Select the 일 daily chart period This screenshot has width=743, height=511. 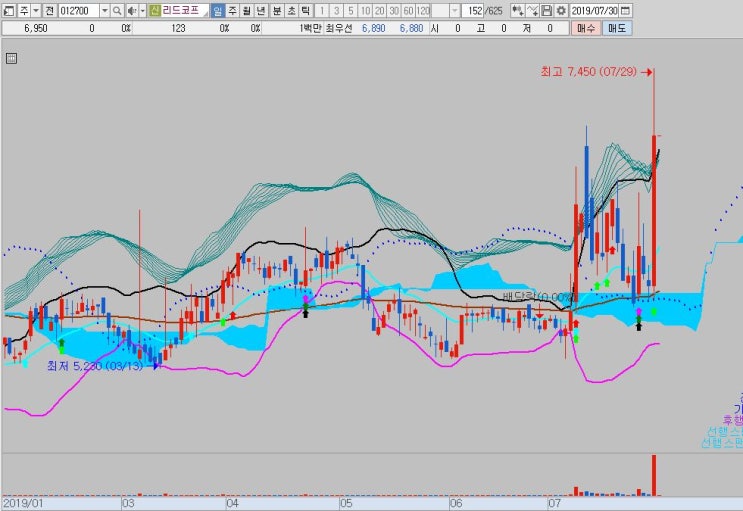(x=217, y=10)
